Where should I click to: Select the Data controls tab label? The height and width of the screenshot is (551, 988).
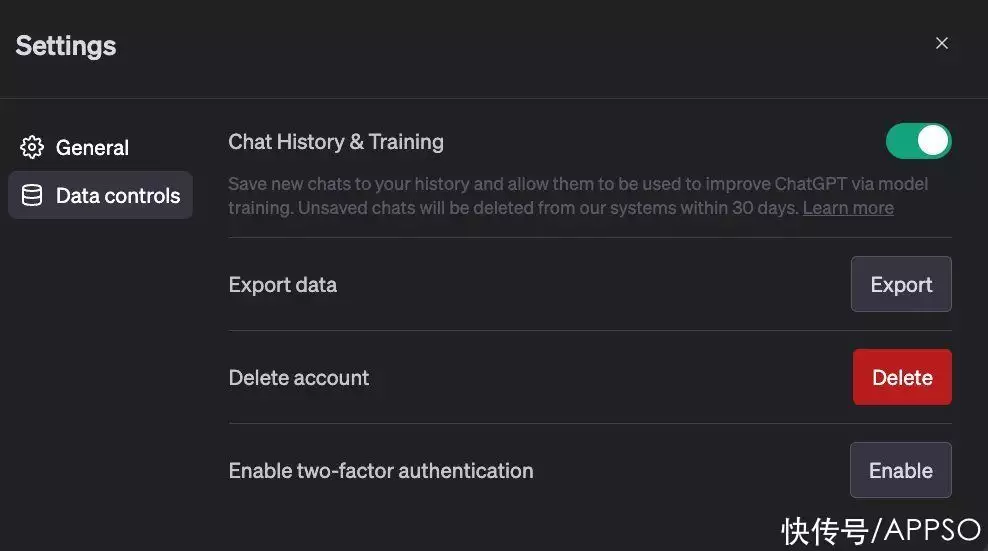118,196
